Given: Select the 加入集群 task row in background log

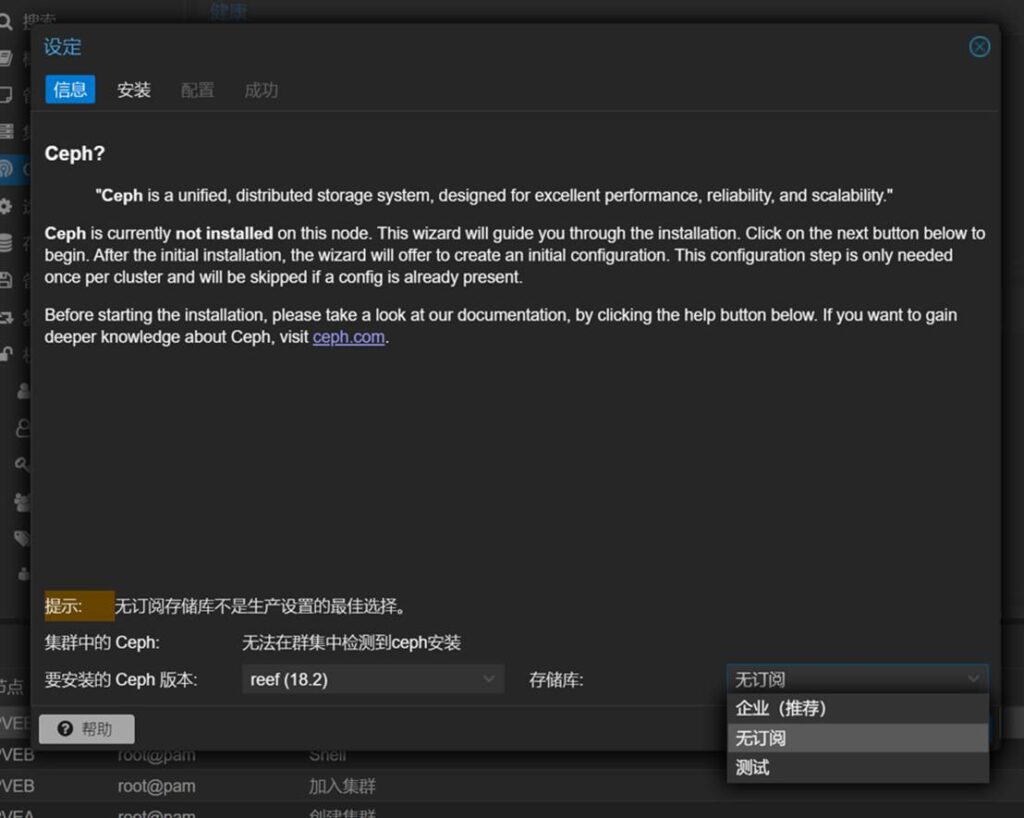Looking at the screenshot, I should (x=512, y=786).
